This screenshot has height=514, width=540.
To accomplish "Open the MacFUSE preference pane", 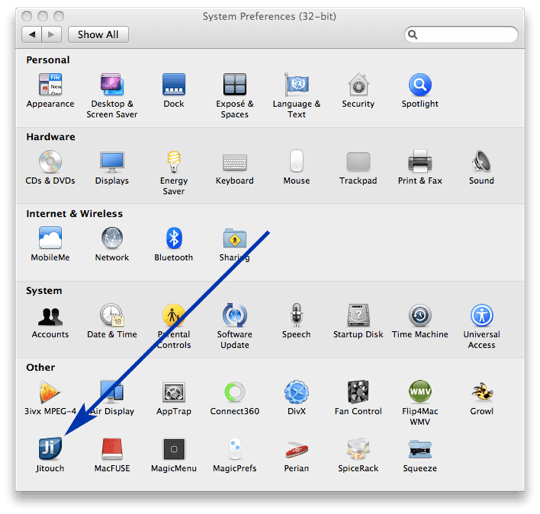I will 112,455.
